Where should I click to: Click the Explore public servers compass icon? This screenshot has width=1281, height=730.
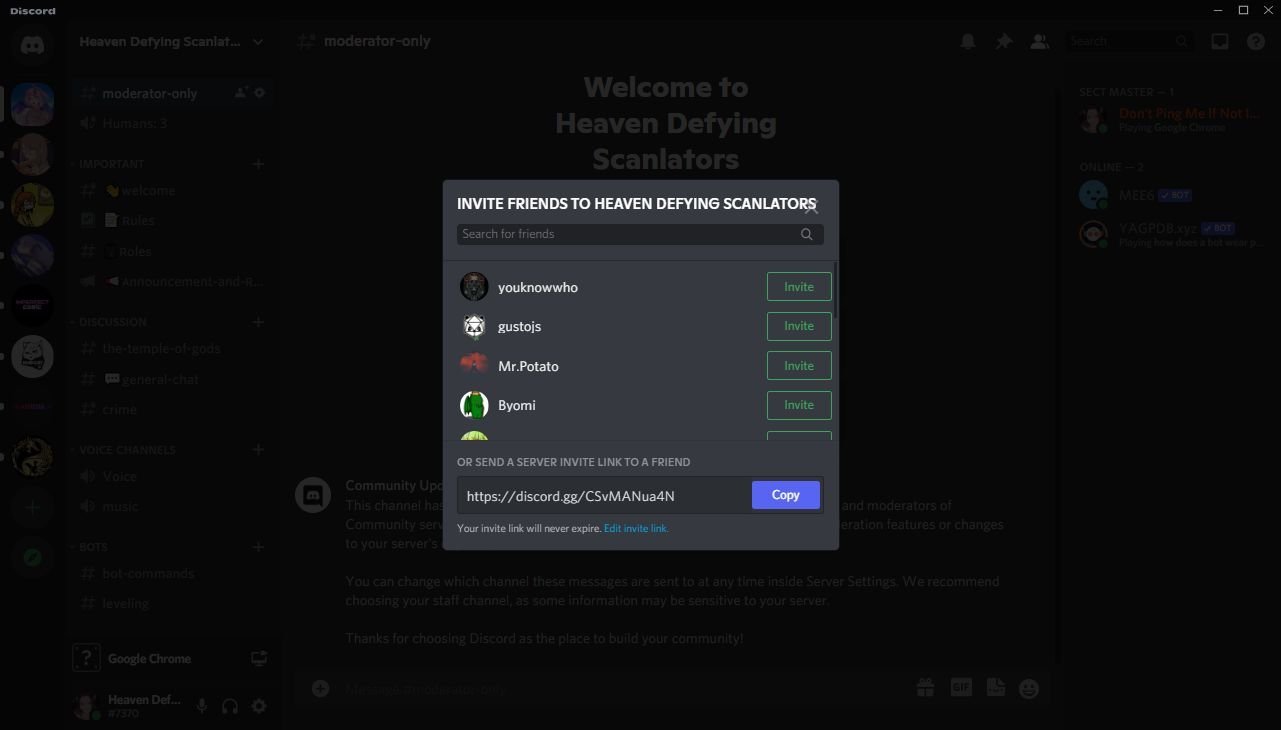32,558
